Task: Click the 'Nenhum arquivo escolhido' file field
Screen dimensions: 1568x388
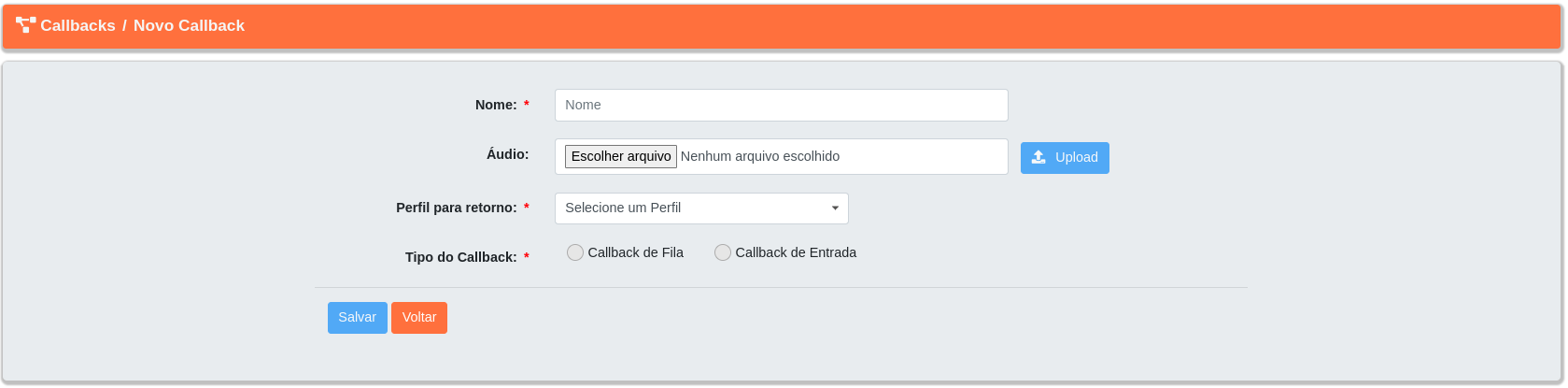Action: (x=760, y=156)
